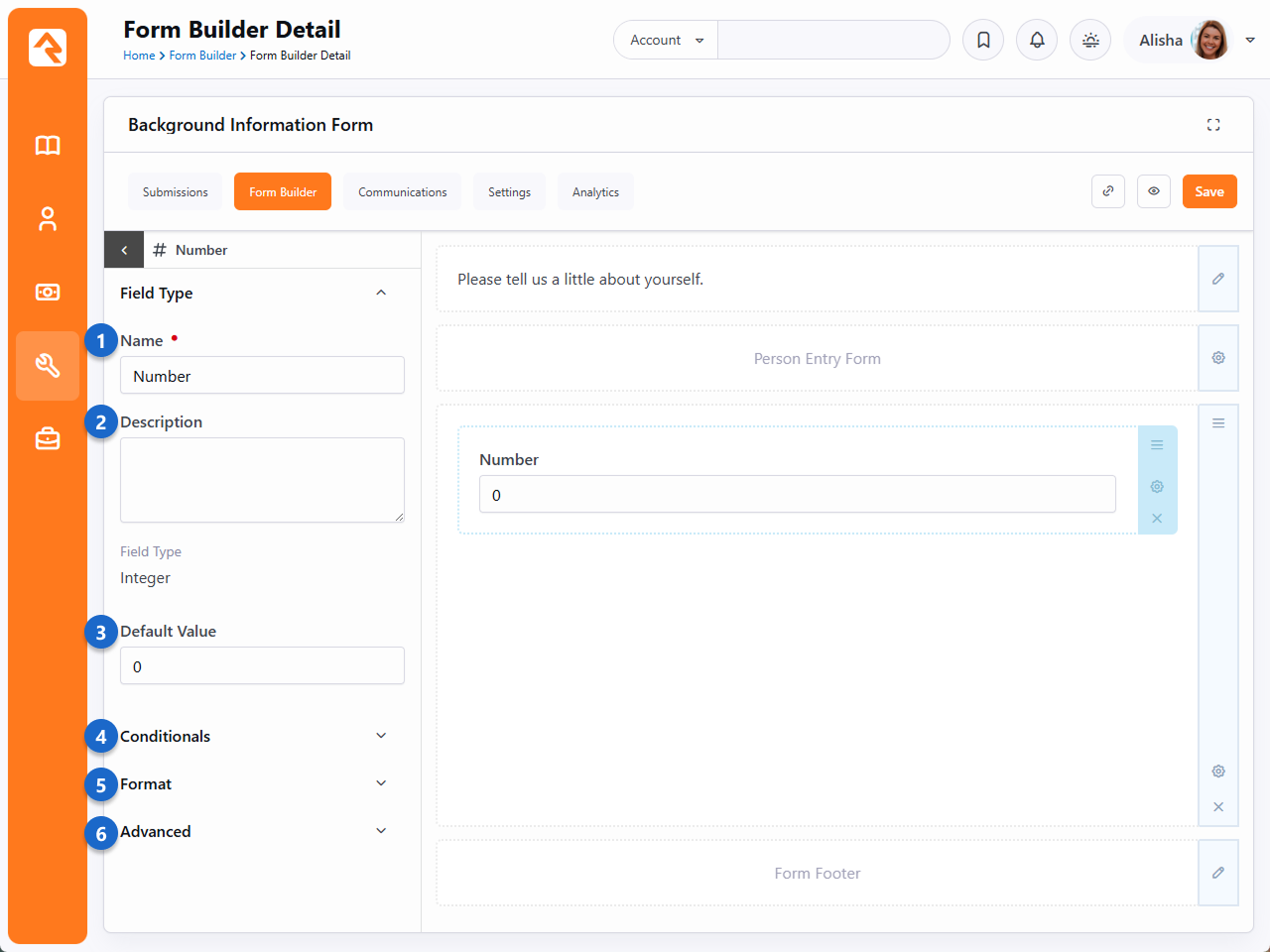Click the copy link icon beside Save

tap(1108, 191)
